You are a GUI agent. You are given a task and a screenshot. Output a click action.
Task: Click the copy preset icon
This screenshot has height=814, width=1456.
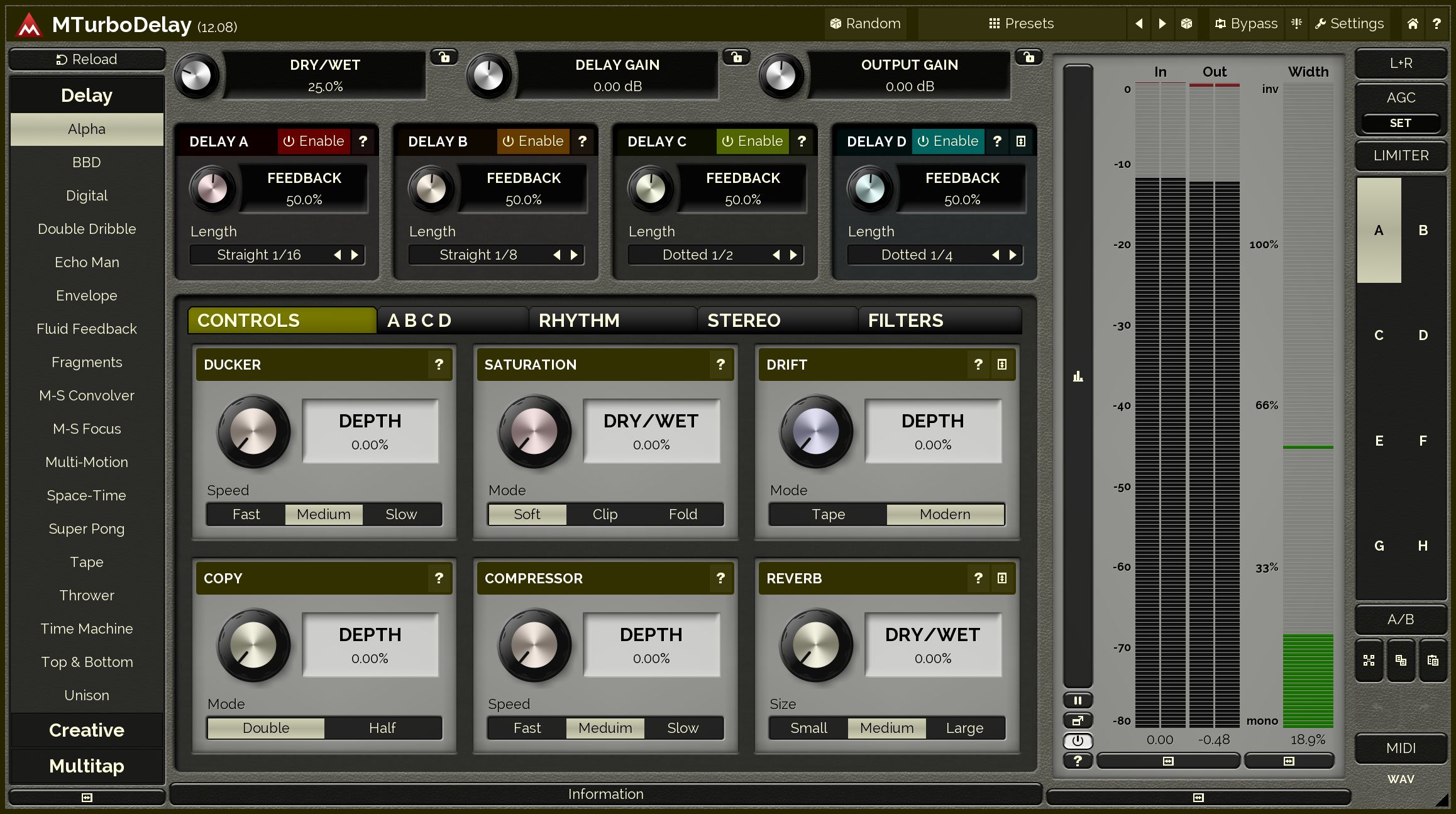(x=1401, y=660)
